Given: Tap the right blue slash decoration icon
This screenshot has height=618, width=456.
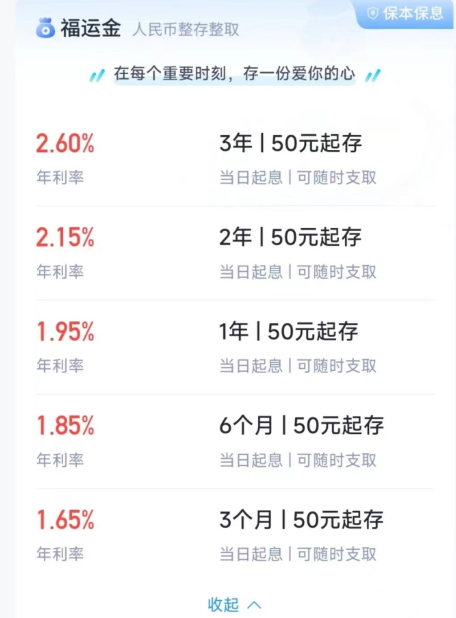Looking at the screenshot, I should point(372,75).
